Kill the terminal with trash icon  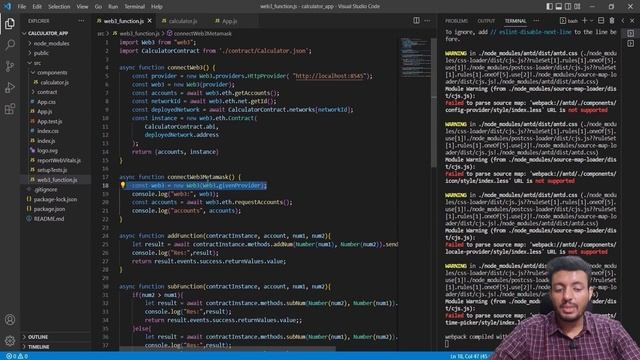[x=611, y=20]
